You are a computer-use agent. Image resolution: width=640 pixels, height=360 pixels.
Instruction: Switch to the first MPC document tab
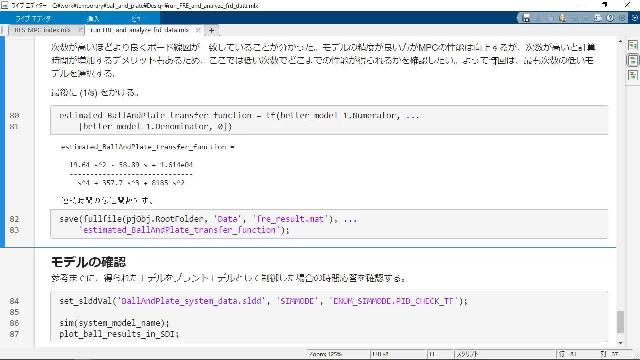point(42,30)
